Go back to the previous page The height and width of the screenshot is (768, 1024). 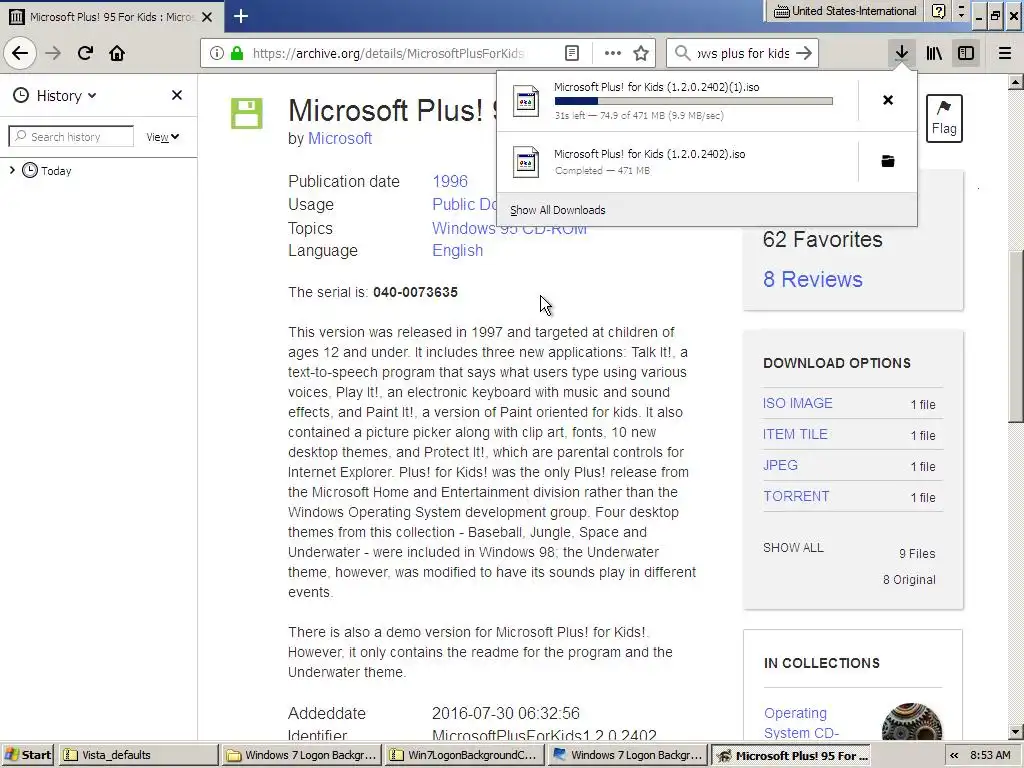pos(20,53)
